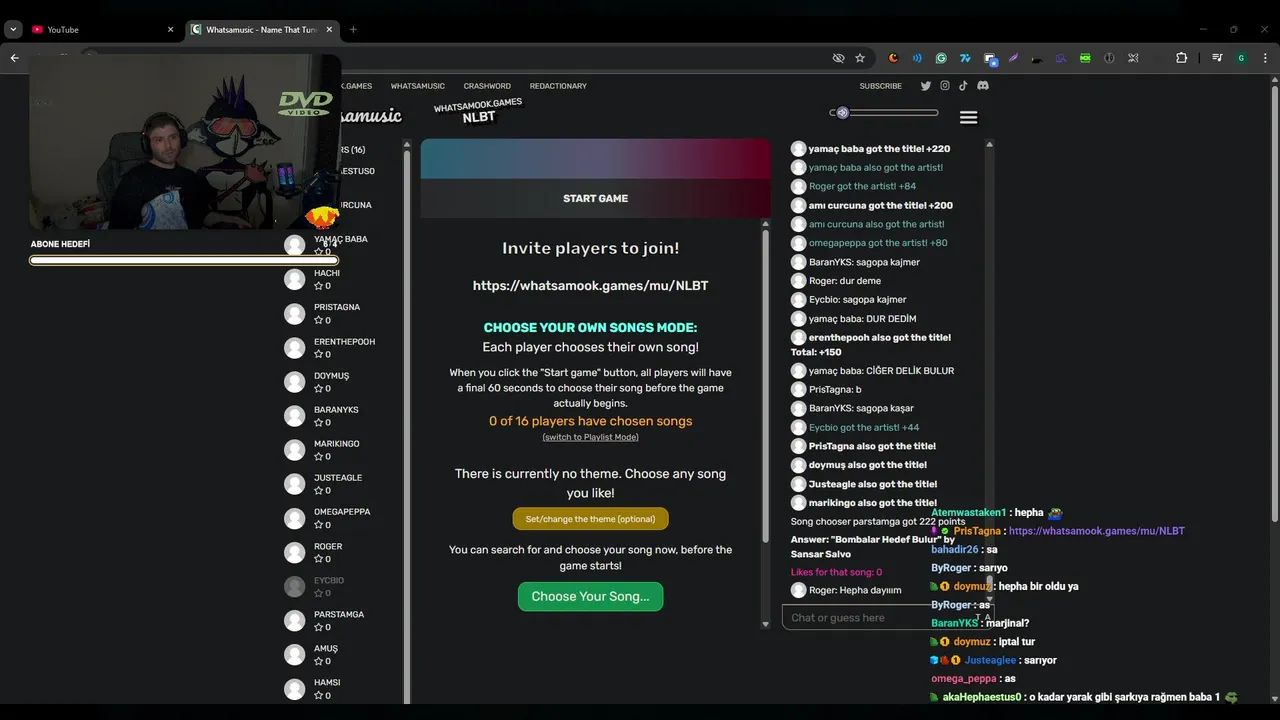Image resolution: width=1280 pixels, height=720 pixels.
Task: Open the blue sound-waves extension icon
Action: pos(917,58)
